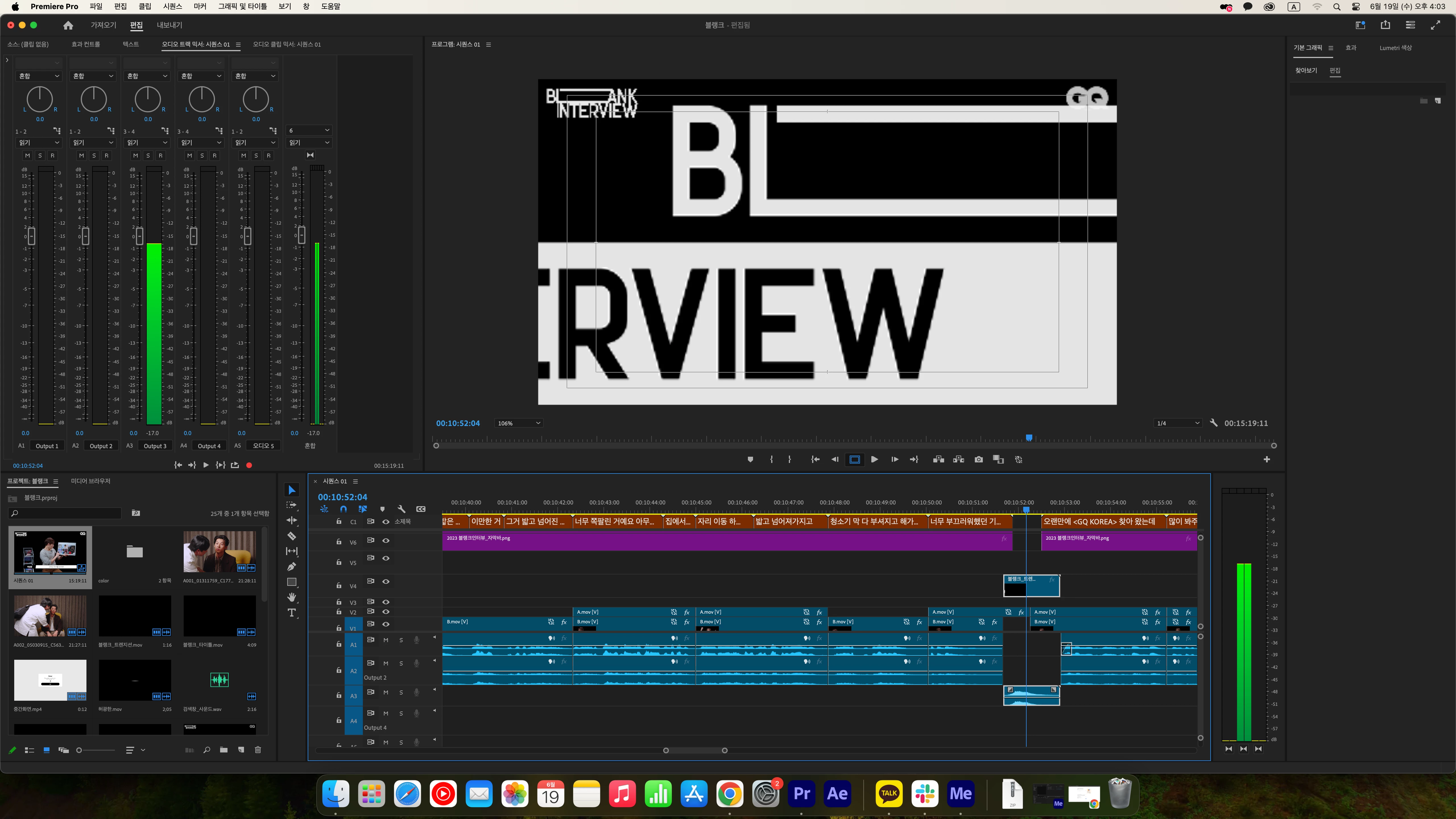1456x819 pixels.
Task: Open the 시퀀스 menu in the menu bar
Action: [x=172, y=6]
